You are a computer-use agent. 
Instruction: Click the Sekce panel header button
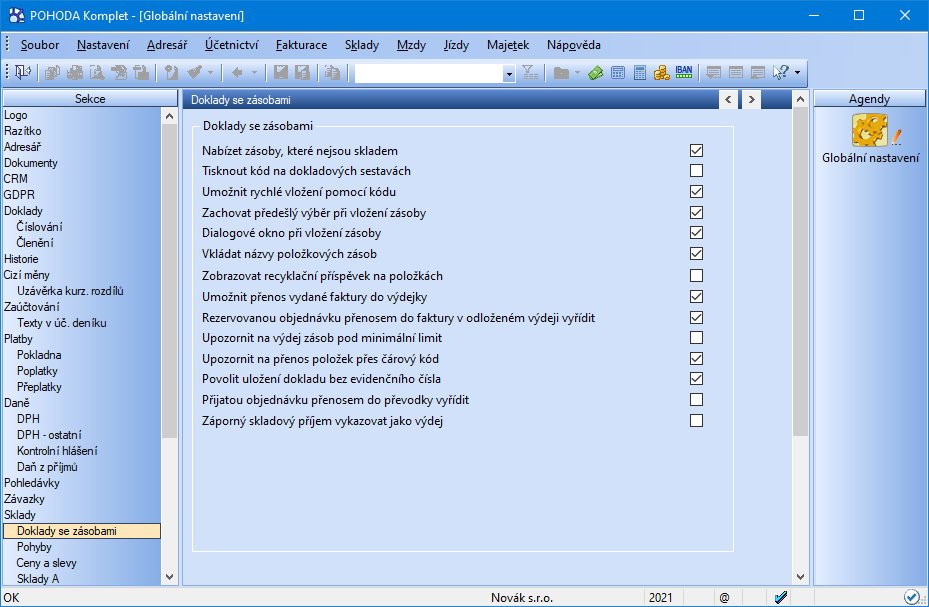[x=90, y=99]
